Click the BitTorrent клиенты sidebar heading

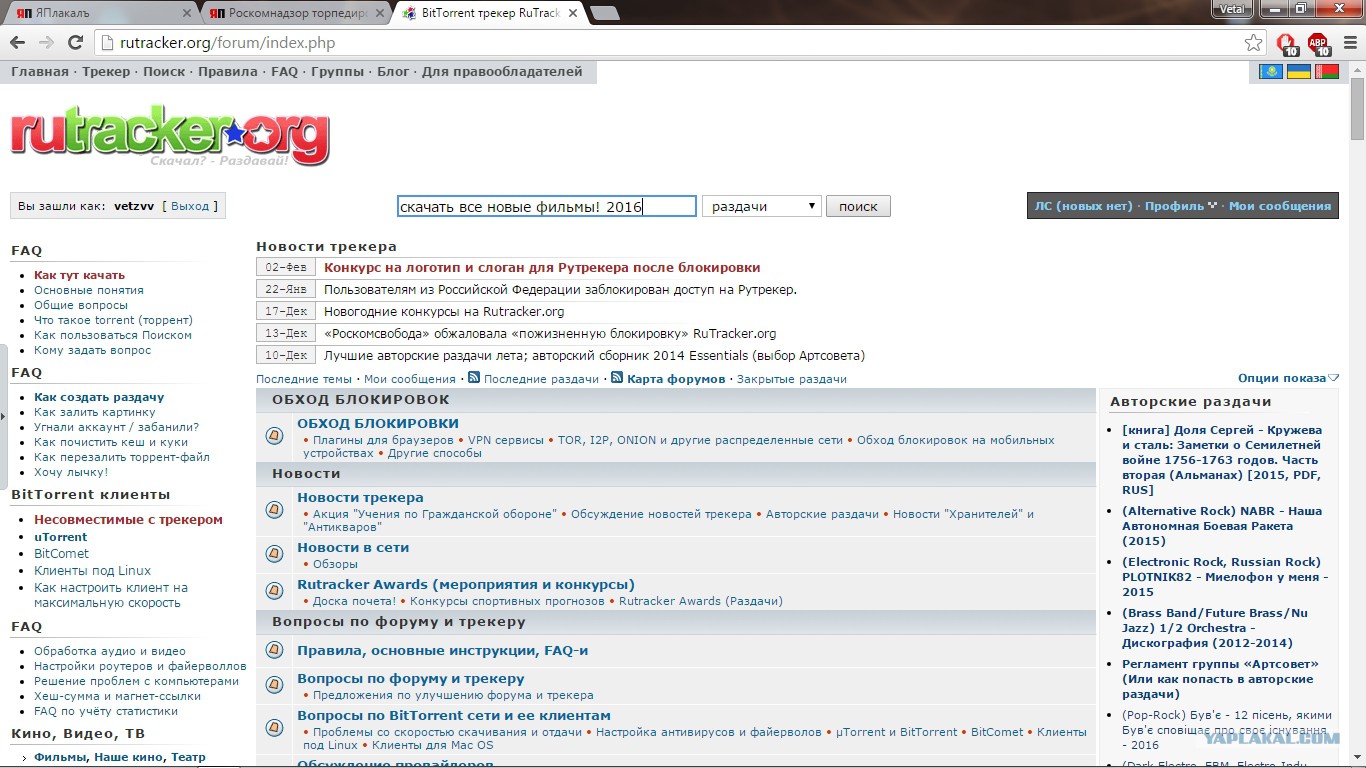[x=91, y=494]
